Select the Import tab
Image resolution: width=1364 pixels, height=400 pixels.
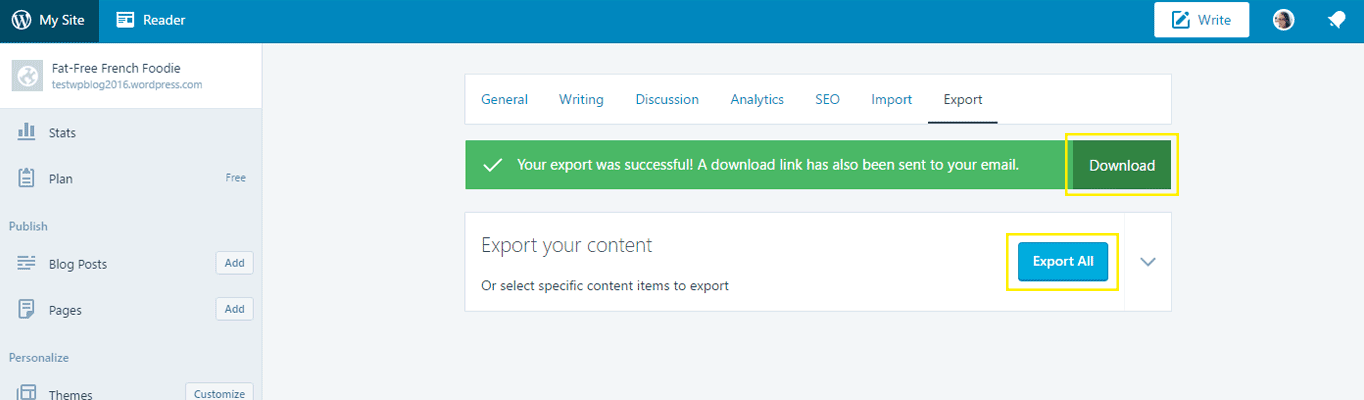click(x=891, y=99)
